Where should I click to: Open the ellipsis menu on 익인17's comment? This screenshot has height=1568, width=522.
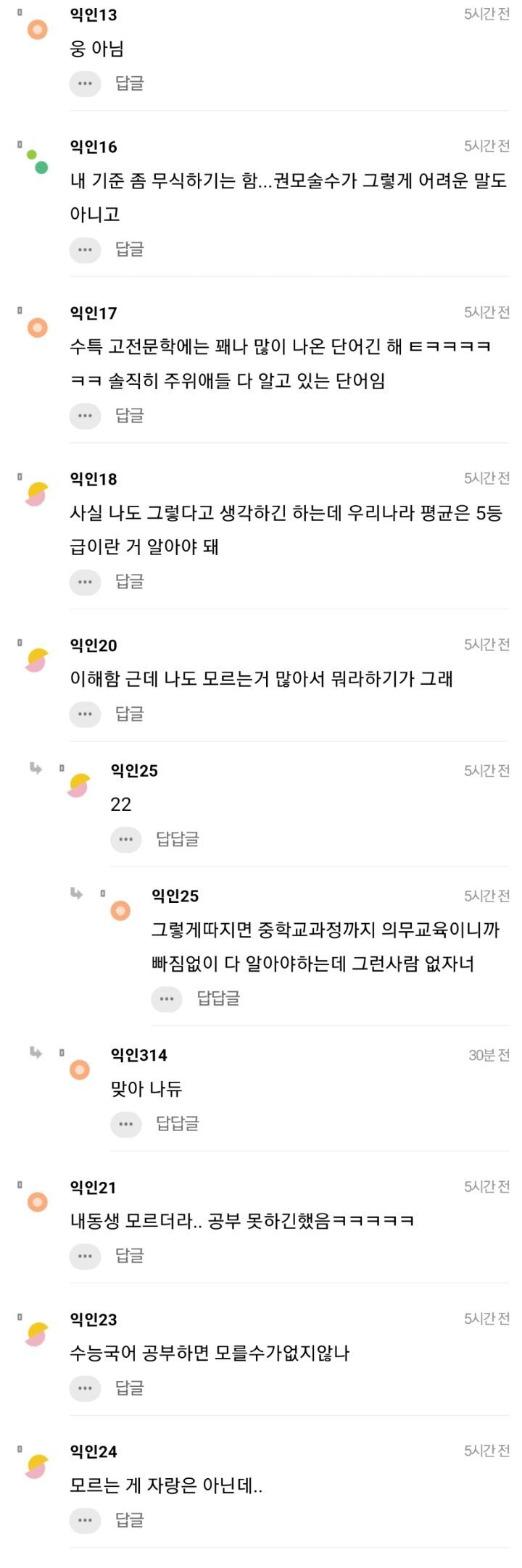click(x=85, y=416)
